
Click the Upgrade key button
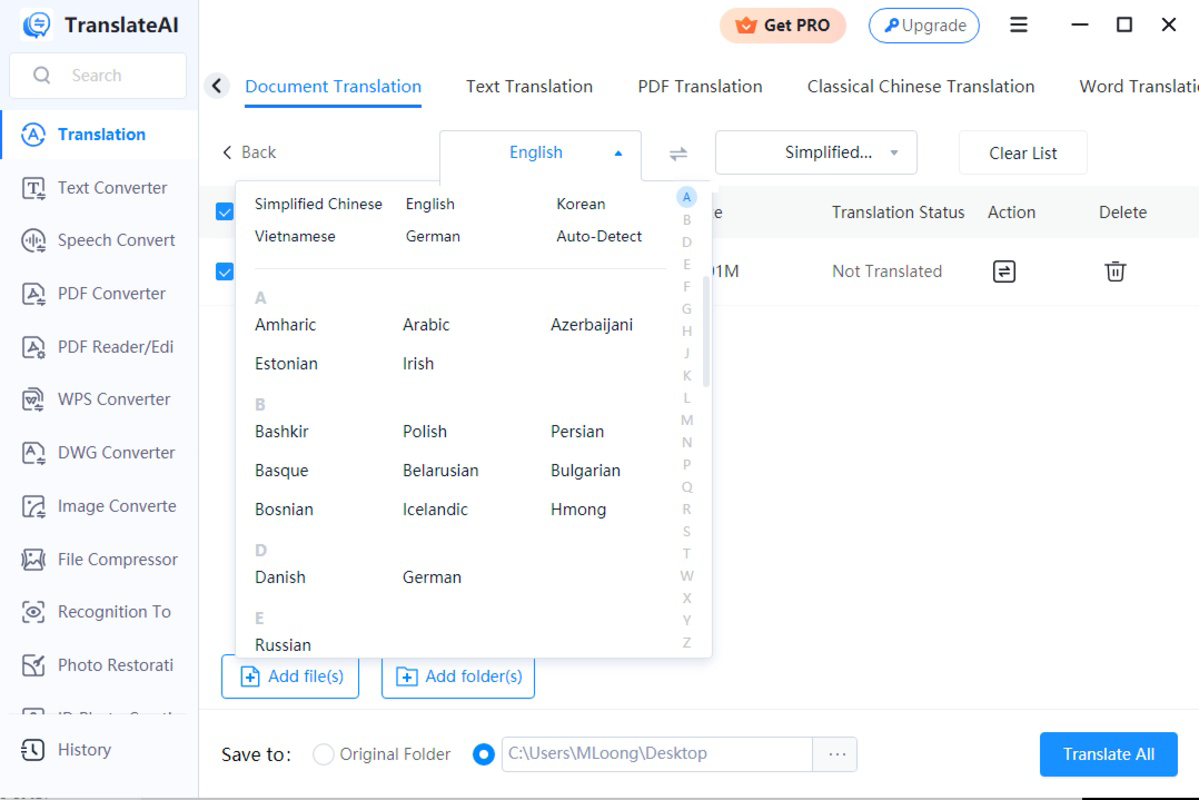point(924,25)
